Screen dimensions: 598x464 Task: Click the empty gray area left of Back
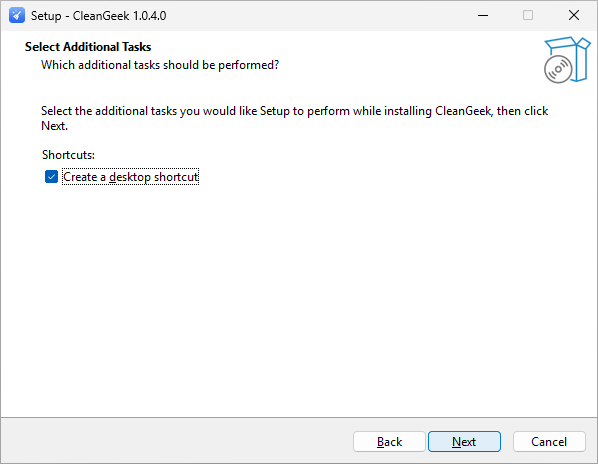[x=175, y=441]
